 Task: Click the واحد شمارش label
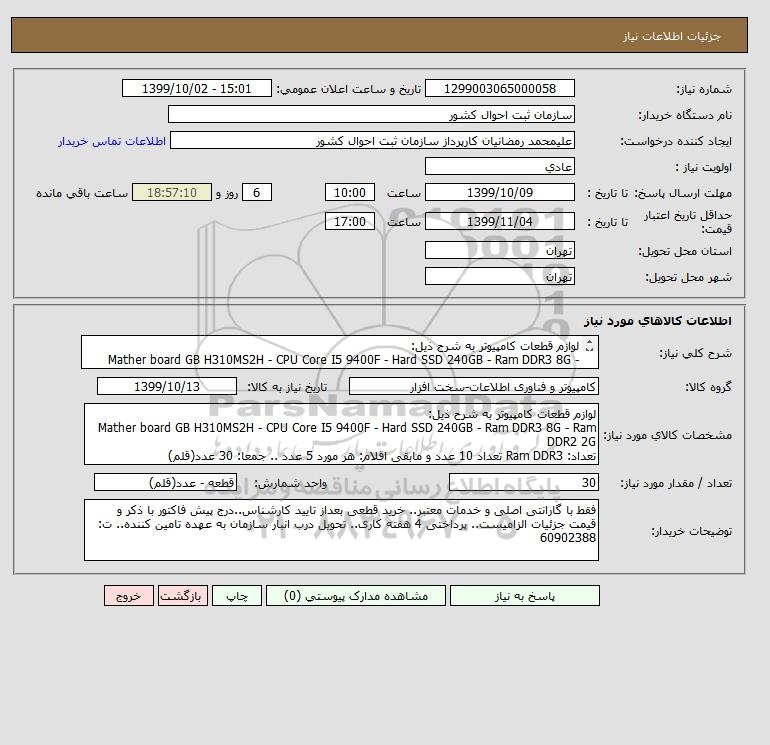pos(290,483)
